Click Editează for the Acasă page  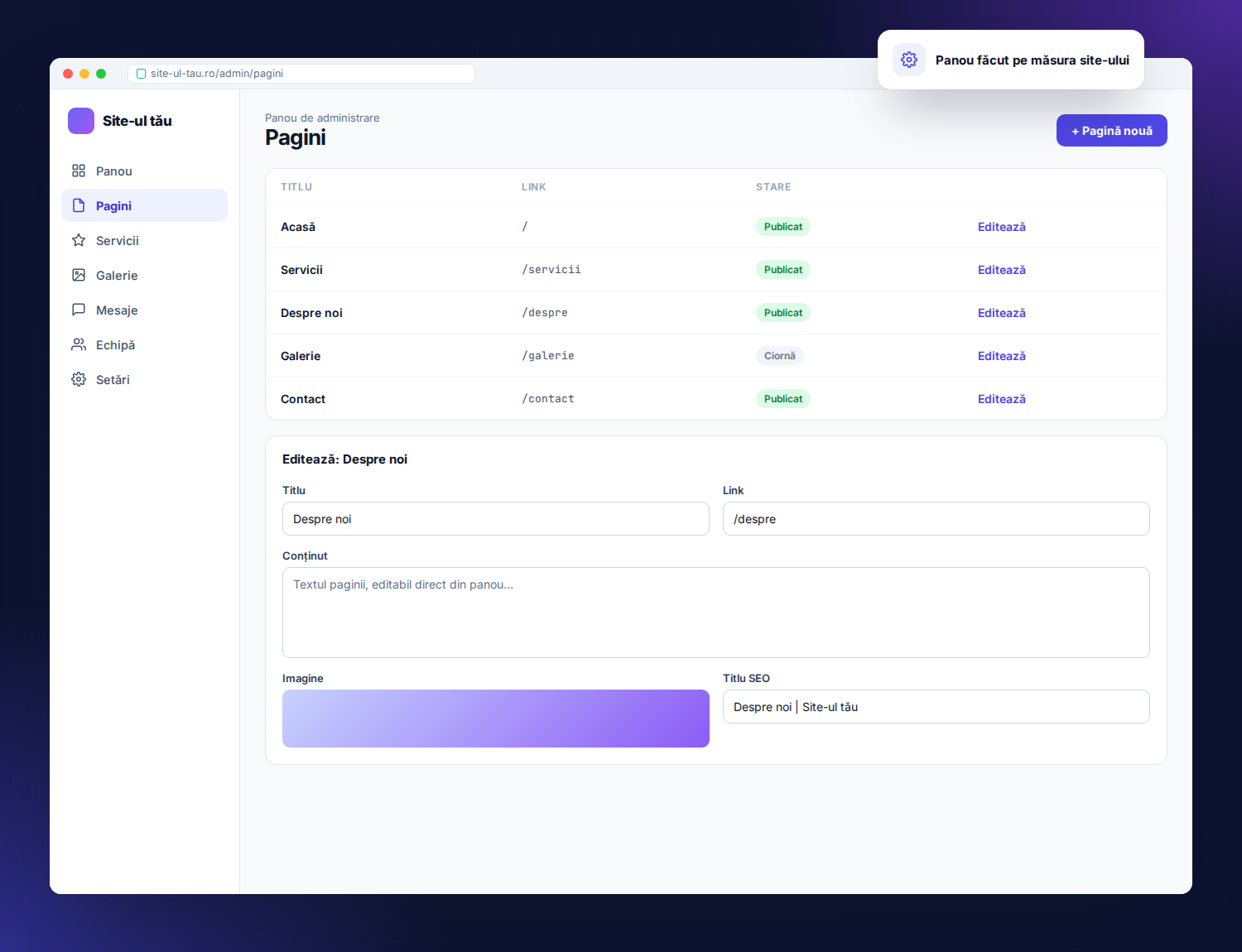pos(1001,227)
